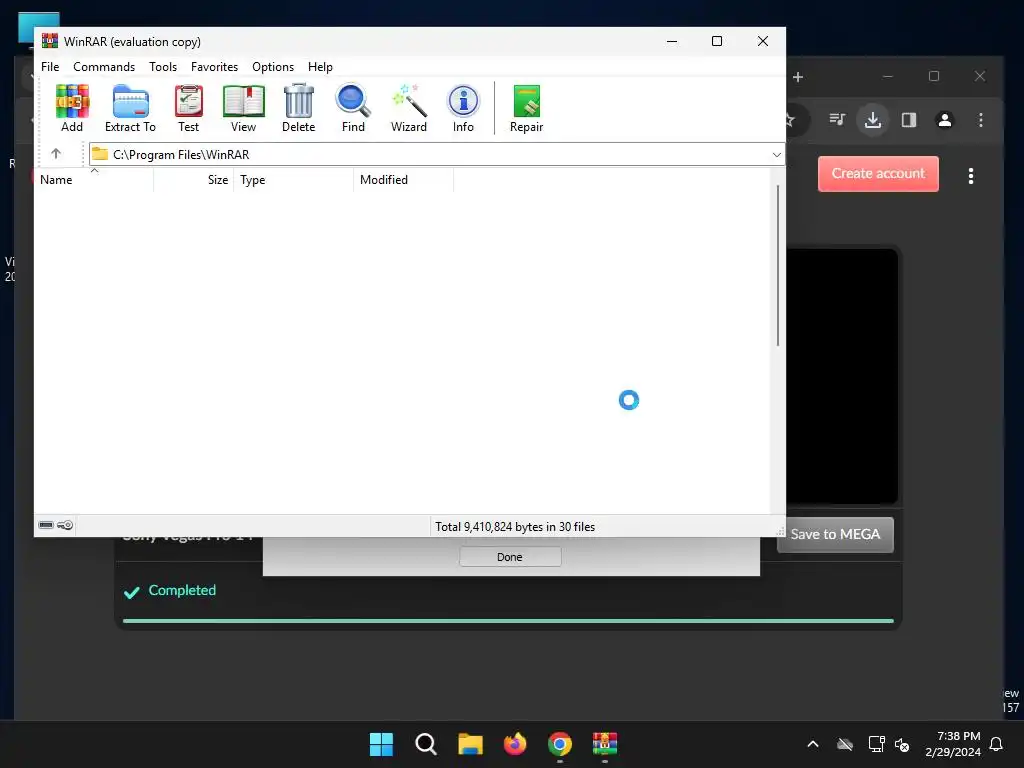Viewport: 1024px width, 768px height.
Task: Sort by the Modified column header
Action: 403,180
